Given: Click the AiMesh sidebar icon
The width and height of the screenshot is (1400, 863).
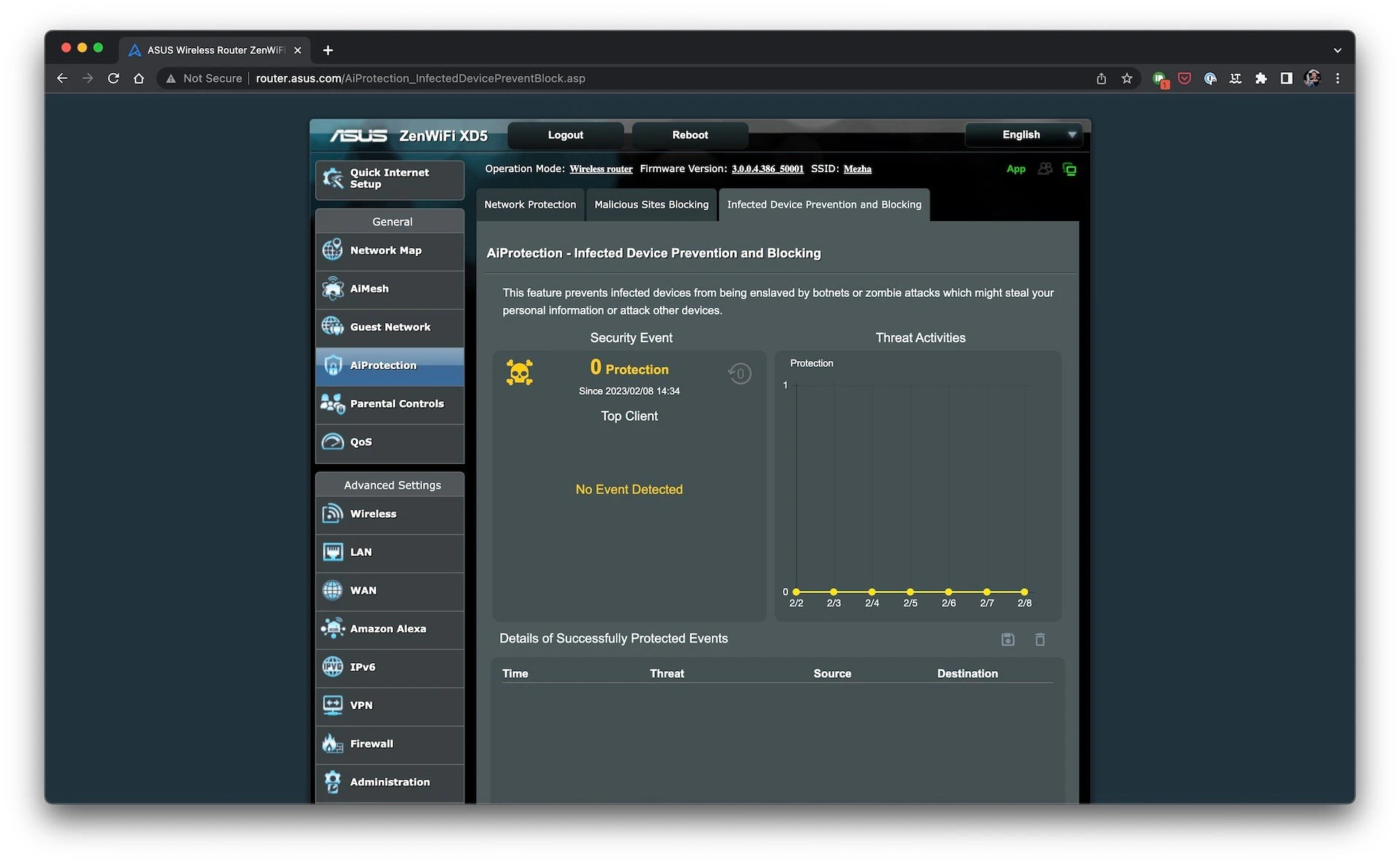Looking at the screenshot, I should pos(333,289).
